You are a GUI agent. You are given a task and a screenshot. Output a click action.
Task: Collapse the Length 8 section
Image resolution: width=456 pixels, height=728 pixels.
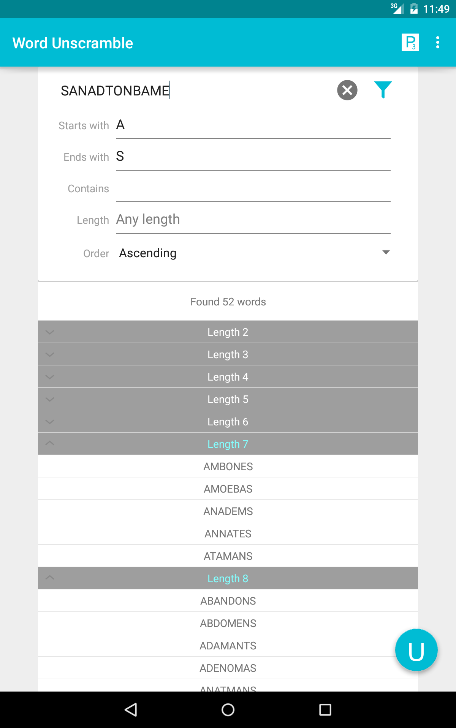228,578
